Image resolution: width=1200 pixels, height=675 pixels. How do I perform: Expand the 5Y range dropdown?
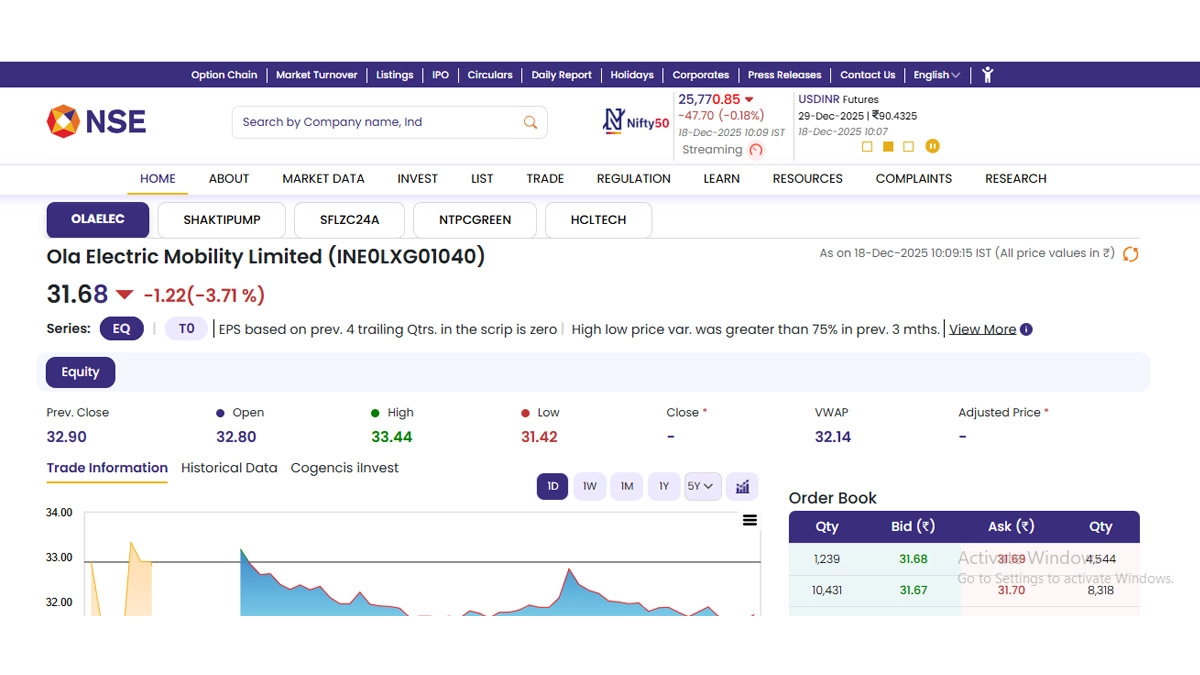coord(702,487)
